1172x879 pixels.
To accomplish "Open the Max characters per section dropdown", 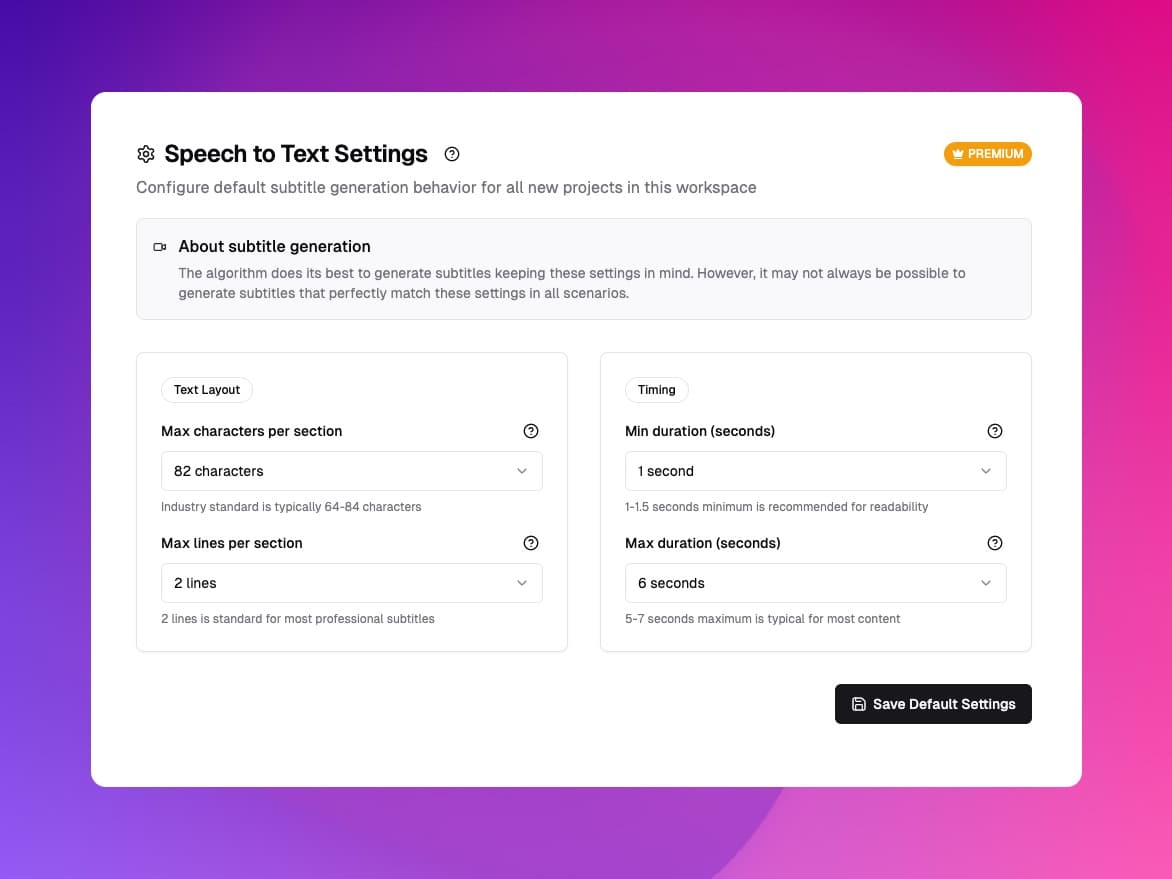I will tap(351, 471).
